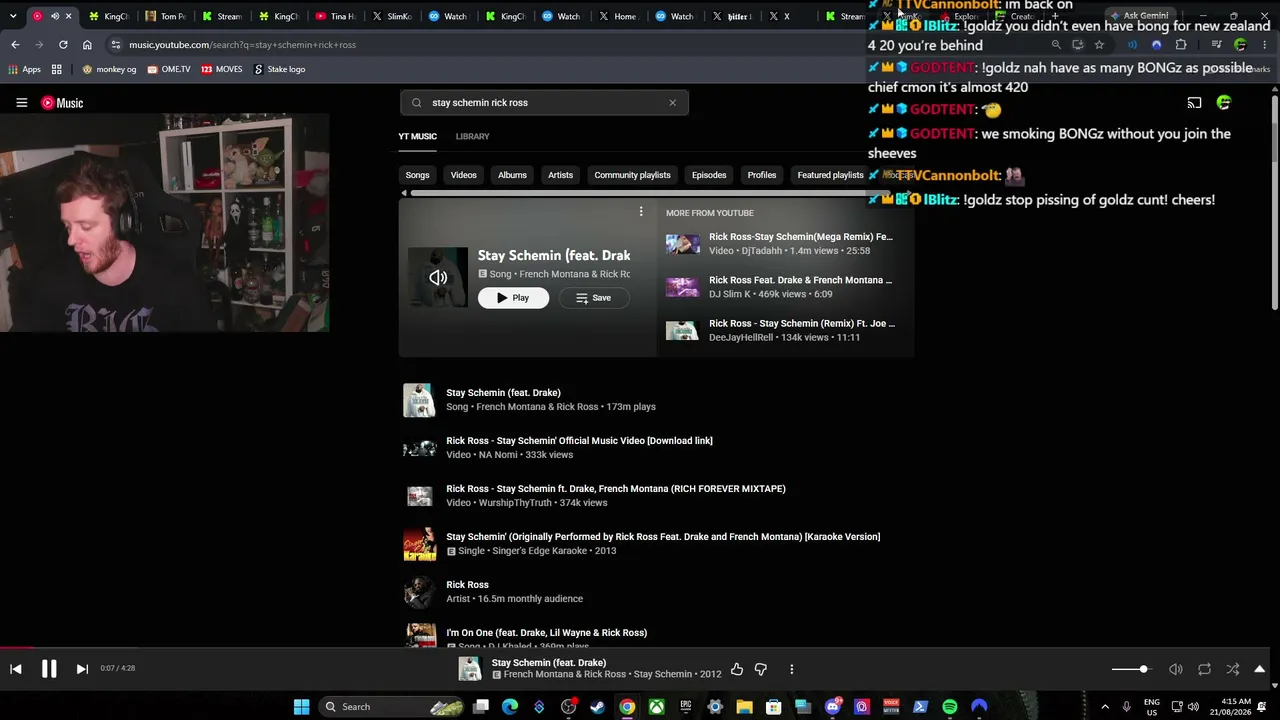Pause the playing song
Image resolution: width=1280 pixels, height=720 pixels.
49,669
